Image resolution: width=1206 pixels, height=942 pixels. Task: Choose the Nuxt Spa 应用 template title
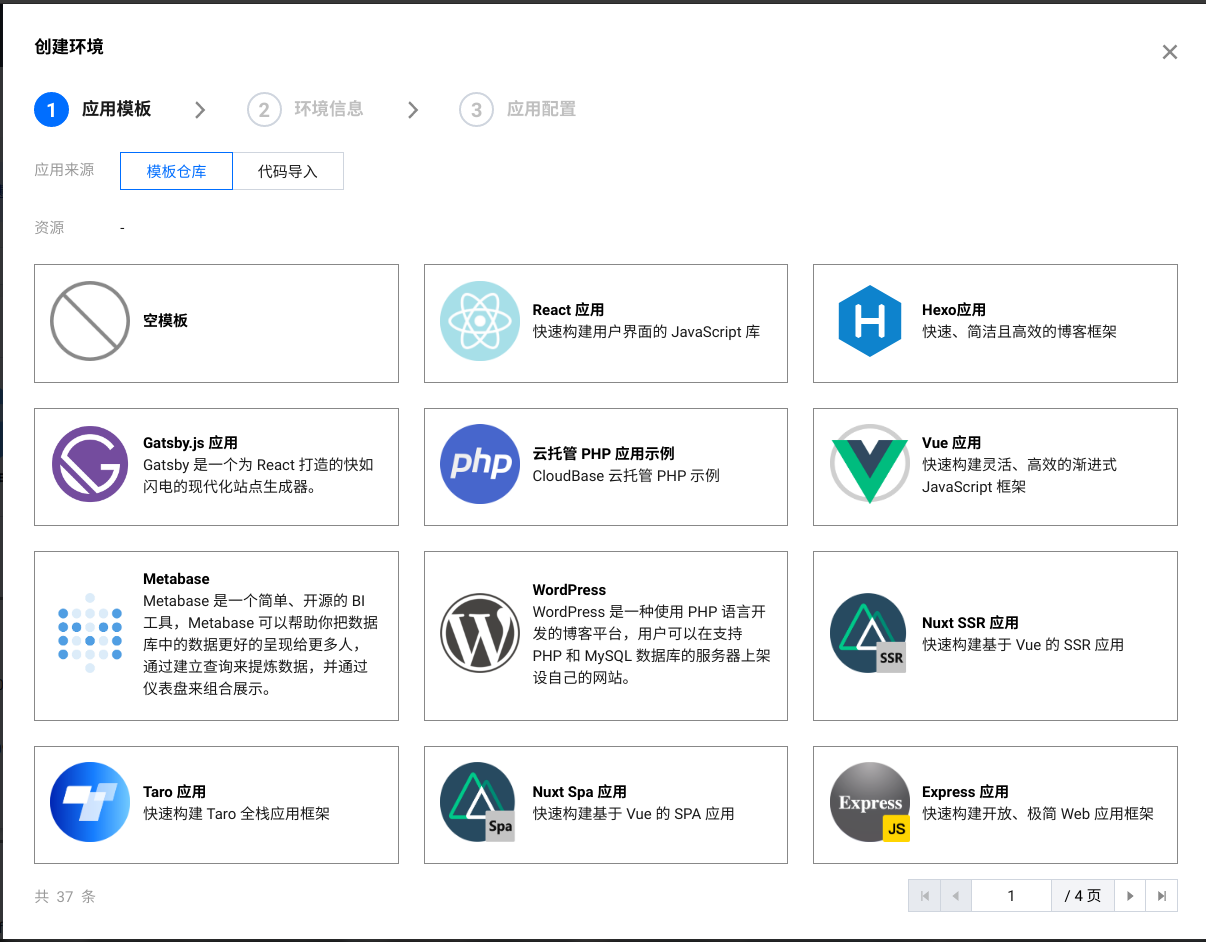pyautogui.click(x=579, y=792)
